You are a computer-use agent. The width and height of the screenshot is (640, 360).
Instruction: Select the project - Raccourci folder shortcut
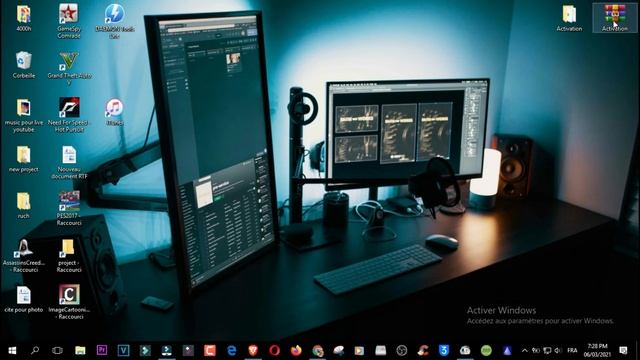point(69,256)
